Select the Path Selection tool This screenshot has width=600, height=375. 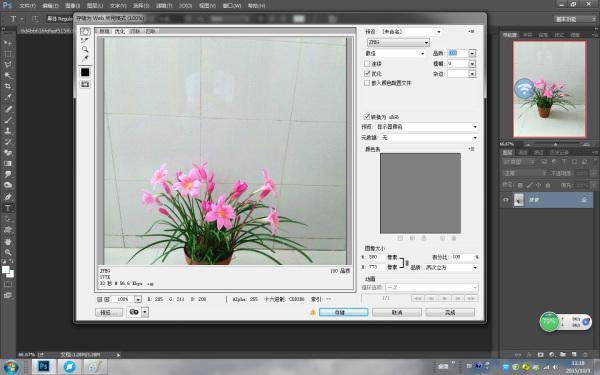[8, 220]
